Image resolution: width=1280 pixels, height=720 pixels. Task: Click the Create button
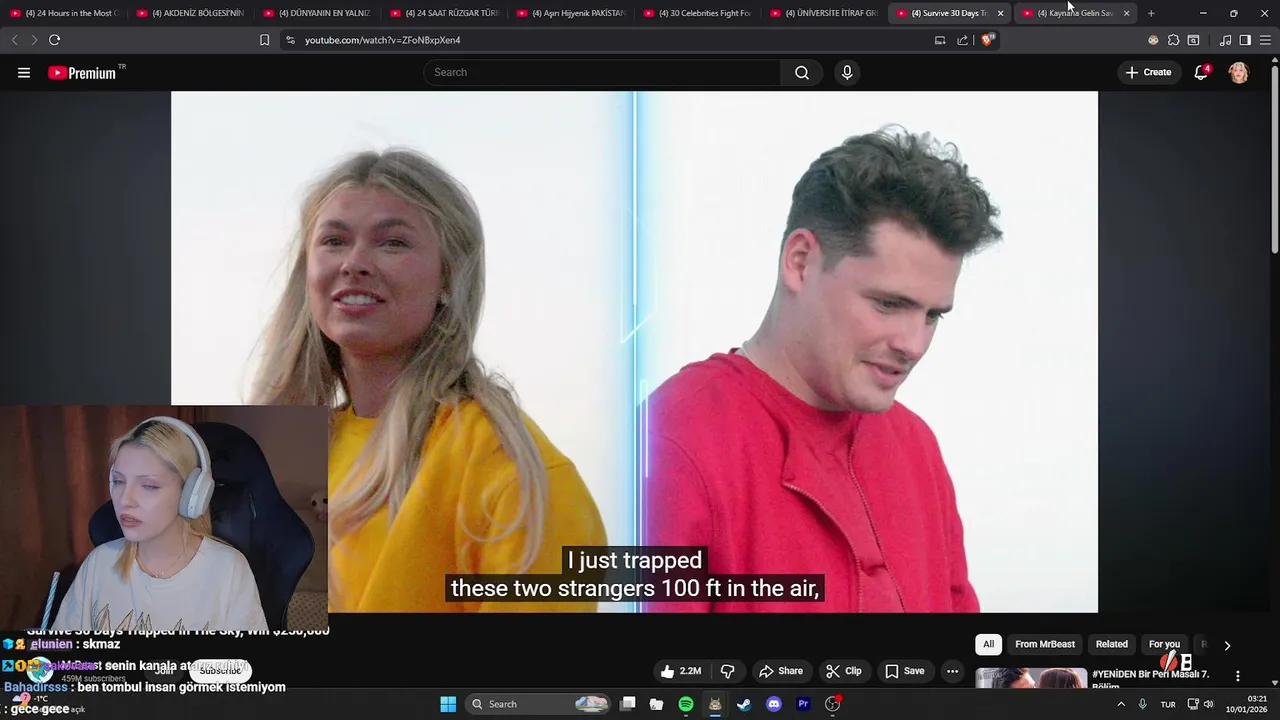coord(1148,73)
